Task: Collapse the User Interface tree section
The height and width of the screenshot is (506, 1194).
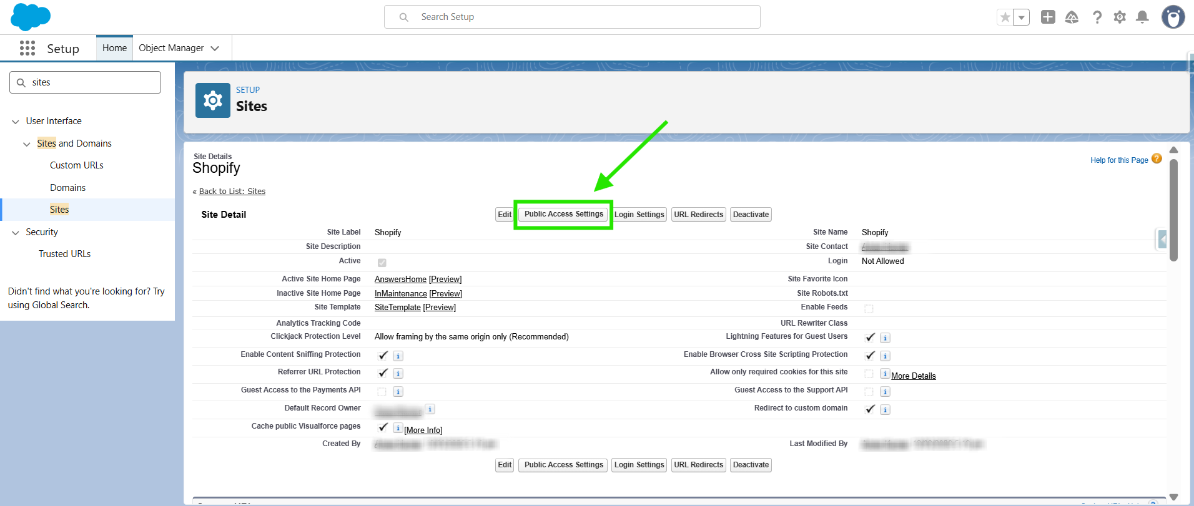Action: 16,121
